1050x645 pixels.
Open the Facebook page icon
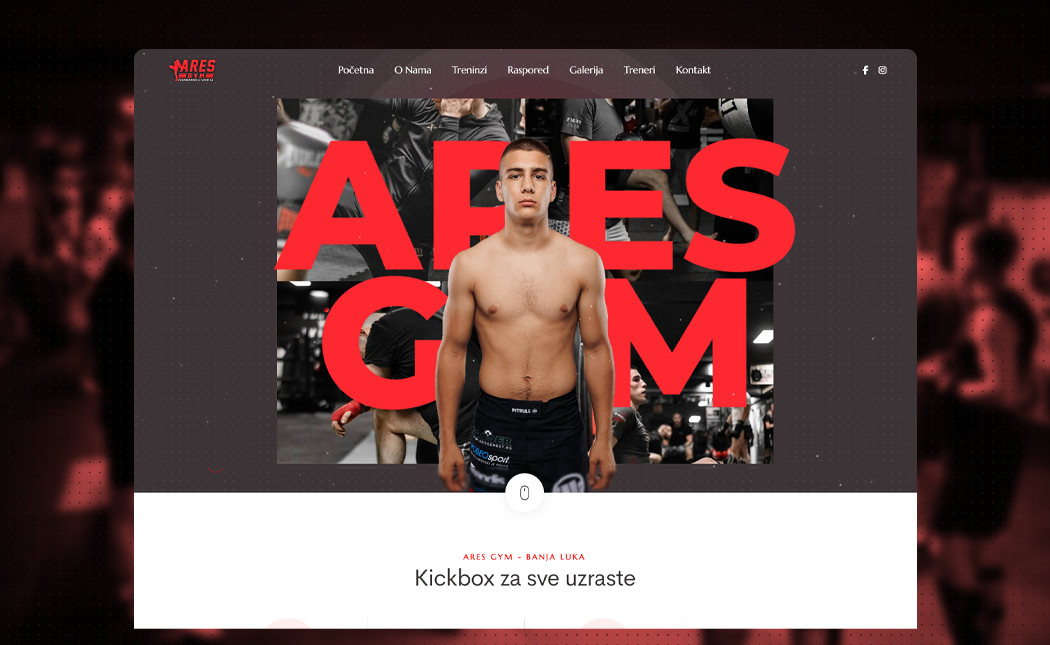point(865,70)
